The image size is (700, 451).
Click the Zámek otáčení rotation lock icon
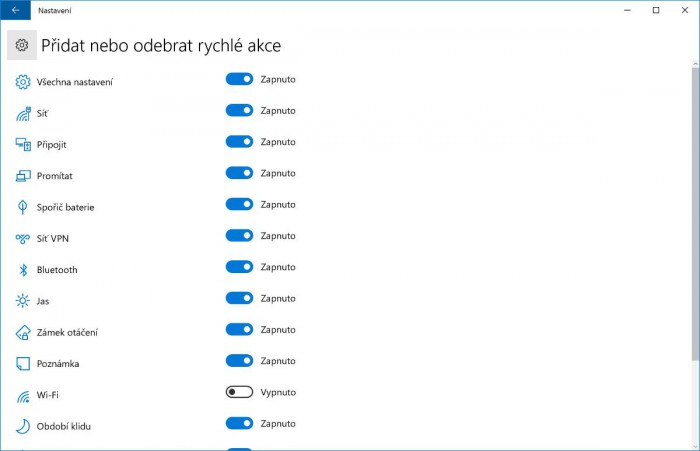pyautogui.click(x=23, y=332)
